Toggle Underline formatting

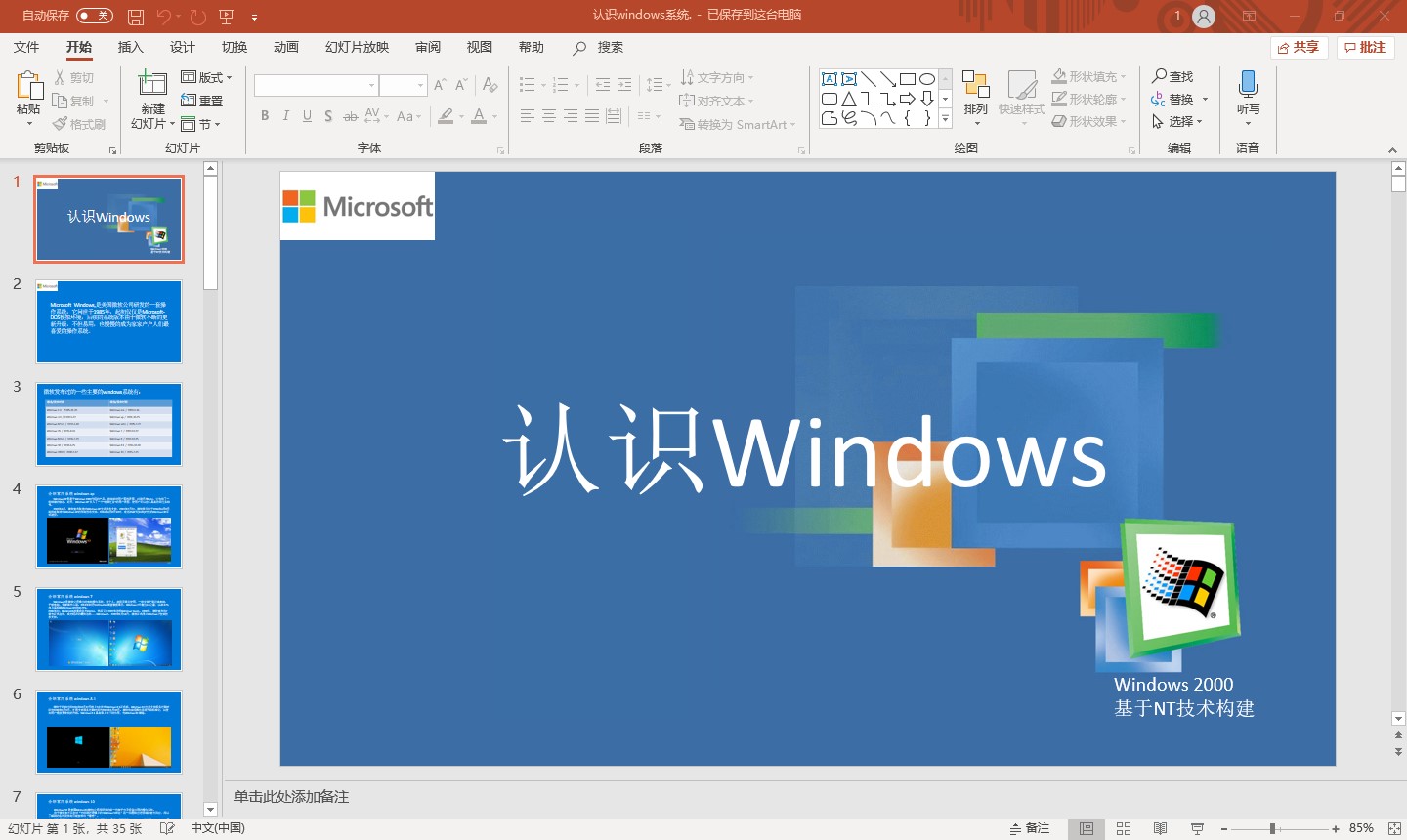click(x=307, y=116)
